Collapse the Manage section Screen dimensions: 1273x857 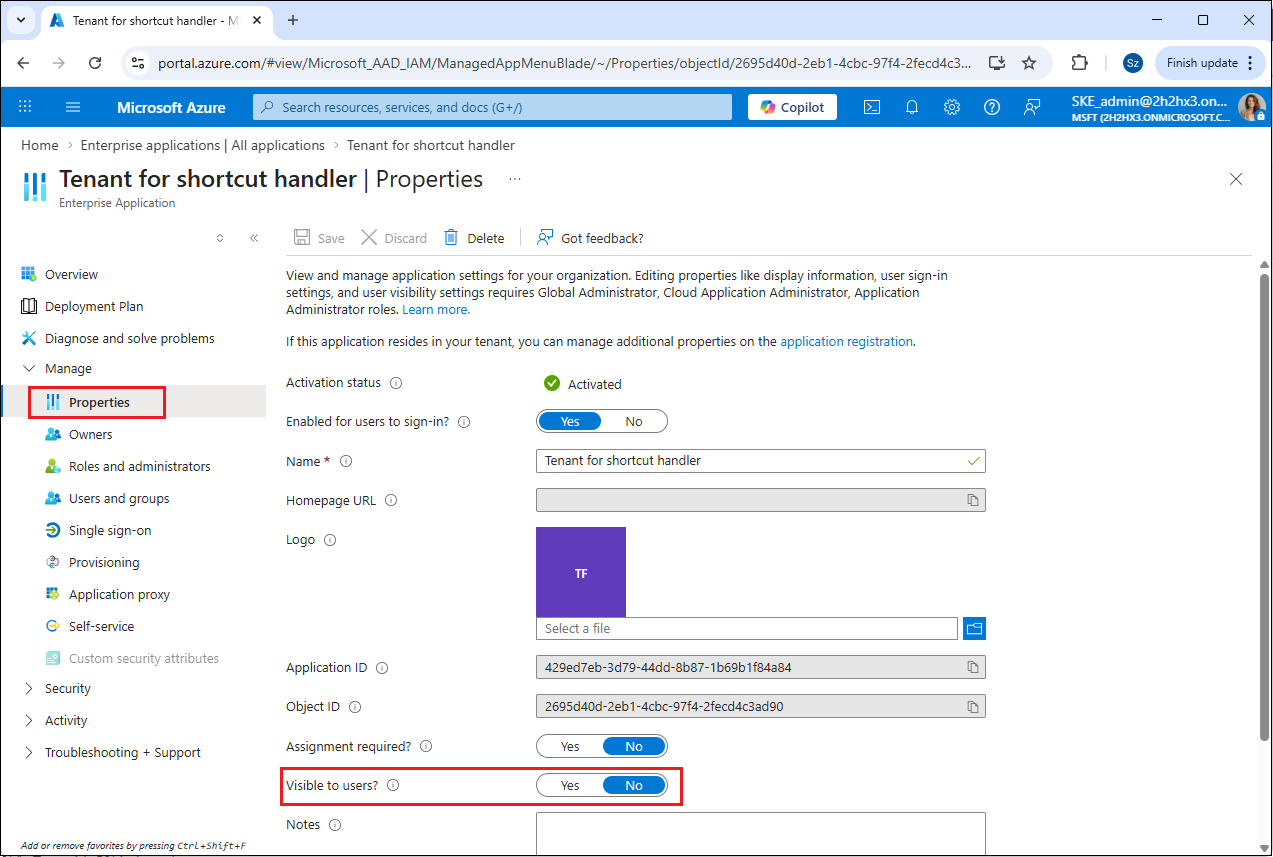click(x=29, y=368)
